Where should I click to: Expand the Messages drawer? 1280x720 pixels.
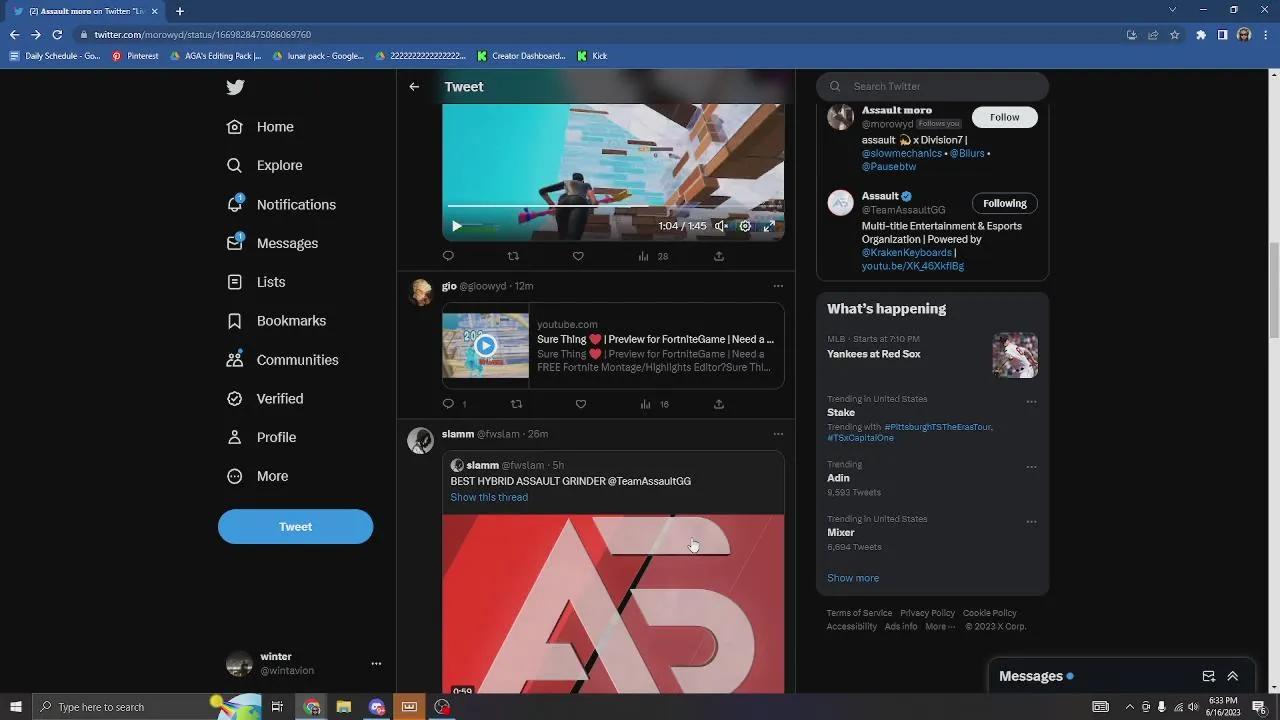click(x=1232, y=676)
